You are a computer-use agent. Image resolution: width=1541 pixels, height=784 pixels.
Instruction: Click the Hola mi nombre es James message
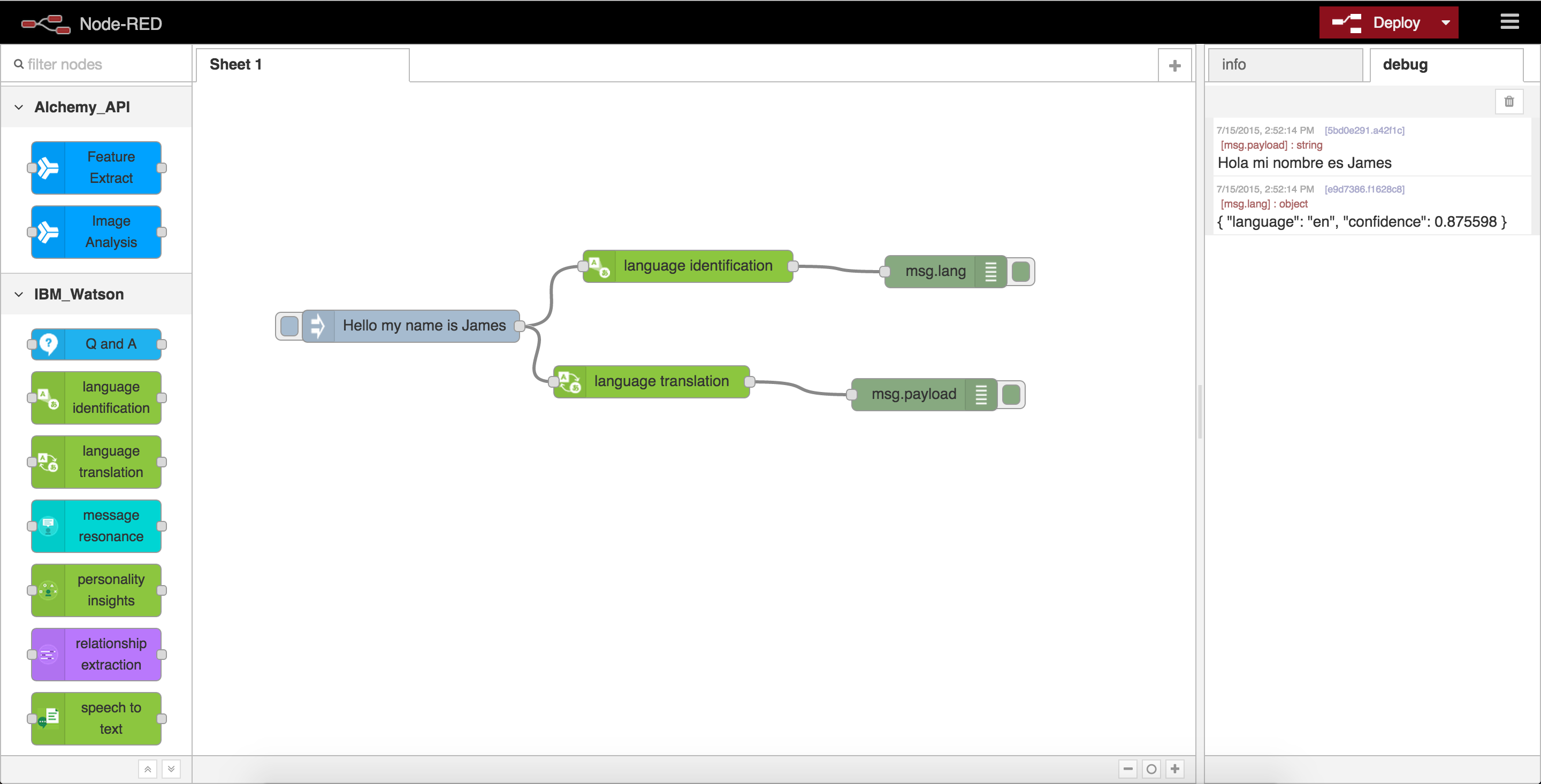(x=1304, y=163)
